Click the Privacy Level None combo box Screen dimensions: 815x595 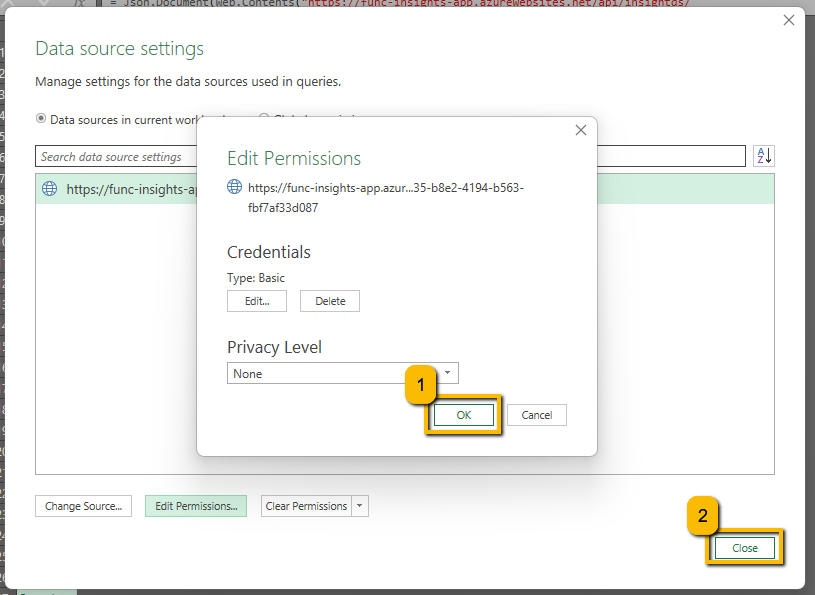343,373
